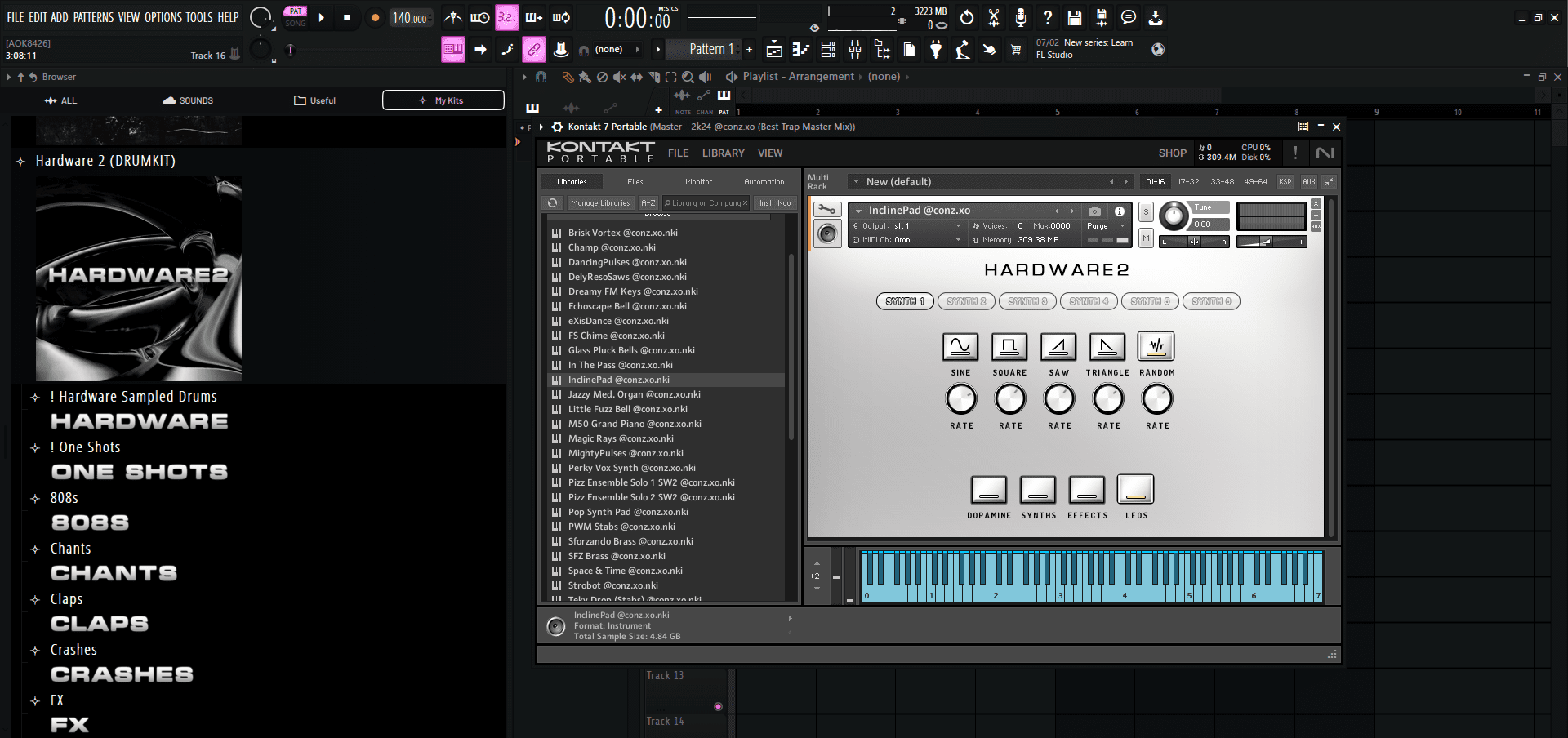Click the Save project floppy icon

[x=1075, y=17]
